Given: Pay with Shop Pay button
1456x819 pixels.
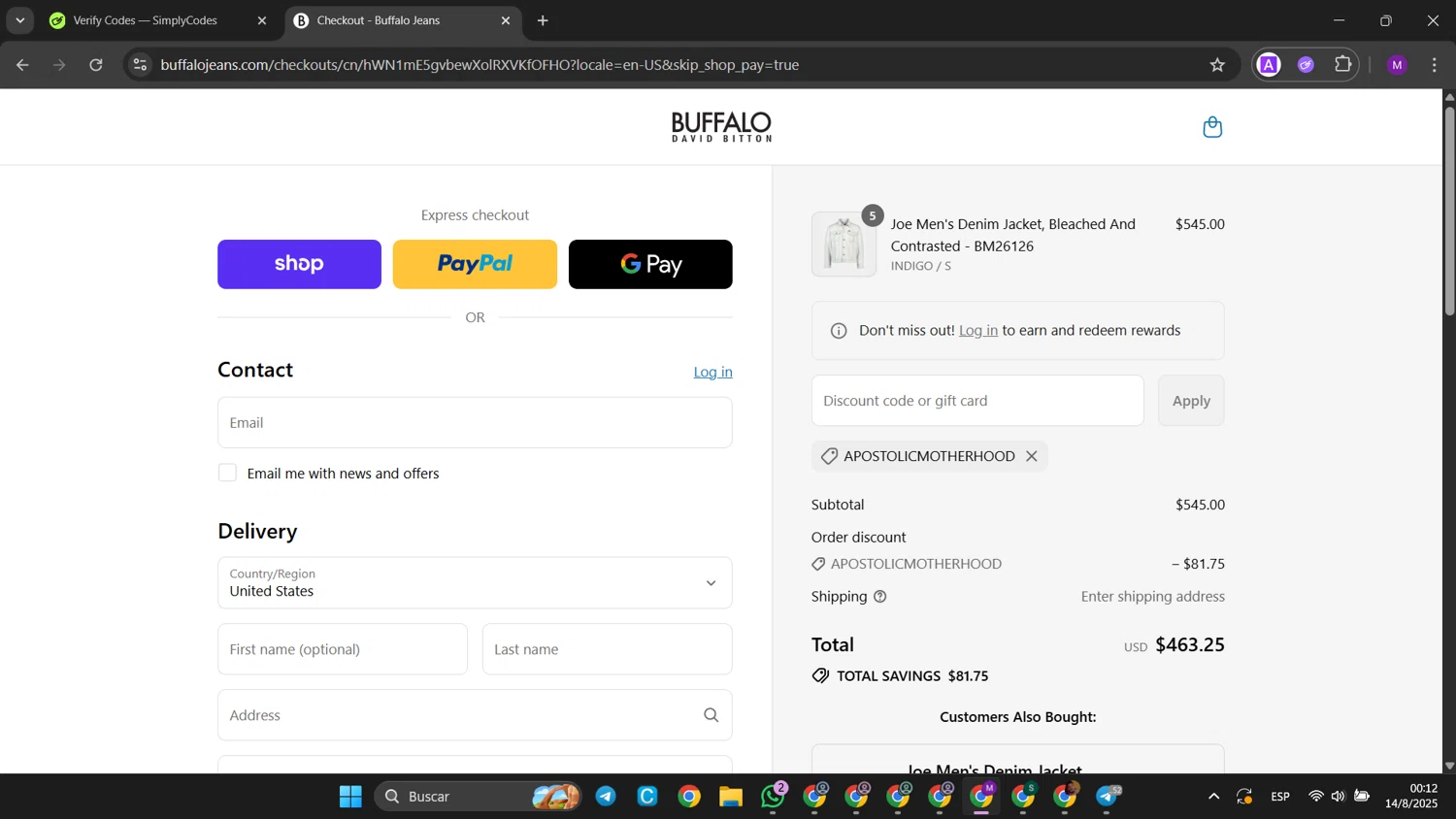Looking at the screenshot, I should (x=299, y=264).
